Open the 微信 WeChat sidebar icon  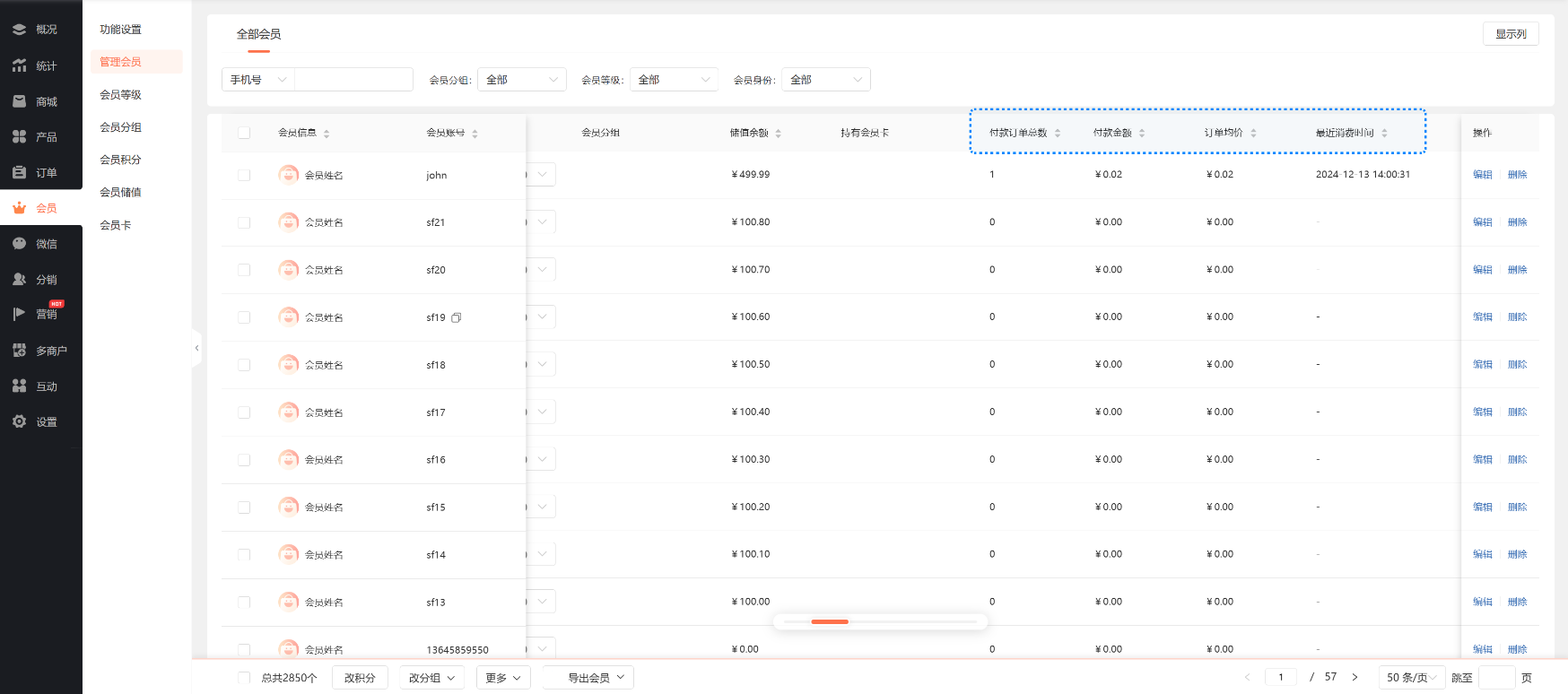(x=19, y=243)
